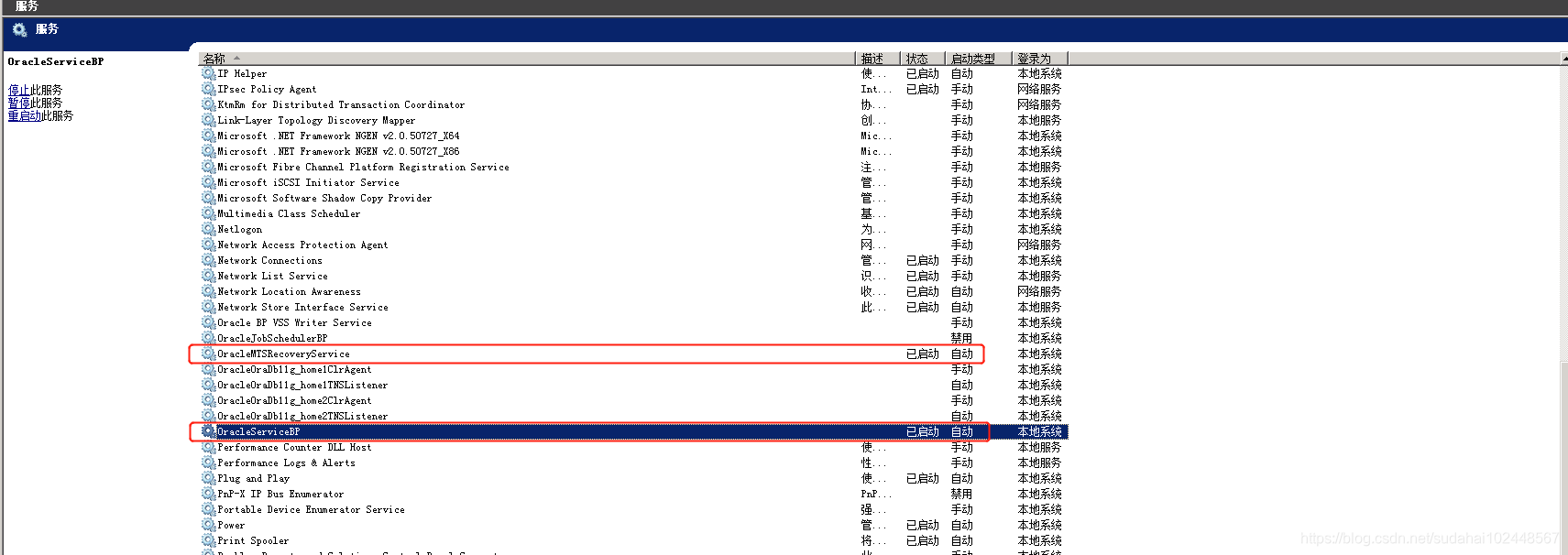1568x555 pixels.
Task: Select the Performance Logs & Alerts service name
Action: [286, 462]
